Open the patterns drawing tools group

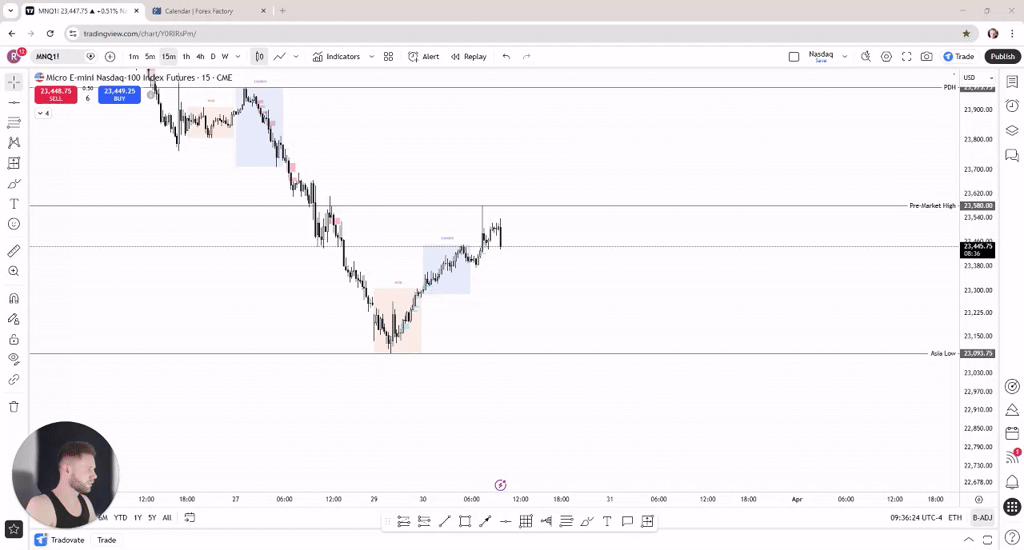point(14,143)
